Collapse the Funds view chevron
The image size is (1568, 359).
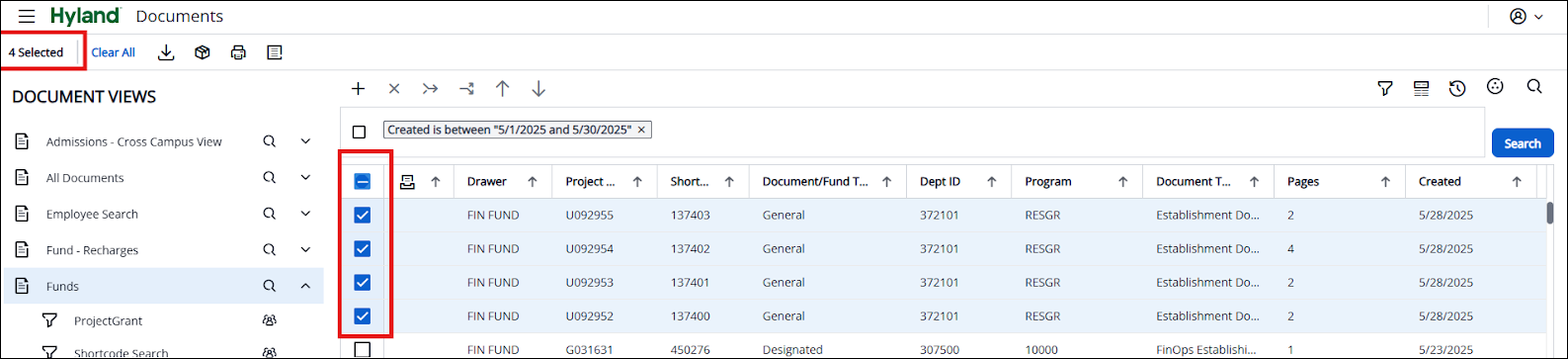coord(305,287)
